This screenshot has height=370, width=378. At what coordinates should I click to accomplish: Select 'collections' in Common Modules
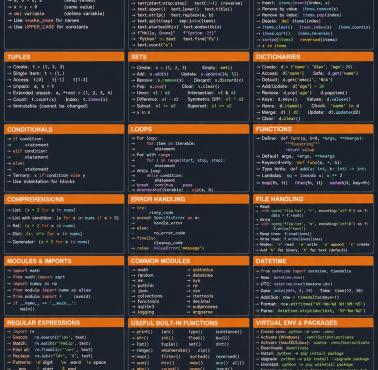click(x=147, y=296)
